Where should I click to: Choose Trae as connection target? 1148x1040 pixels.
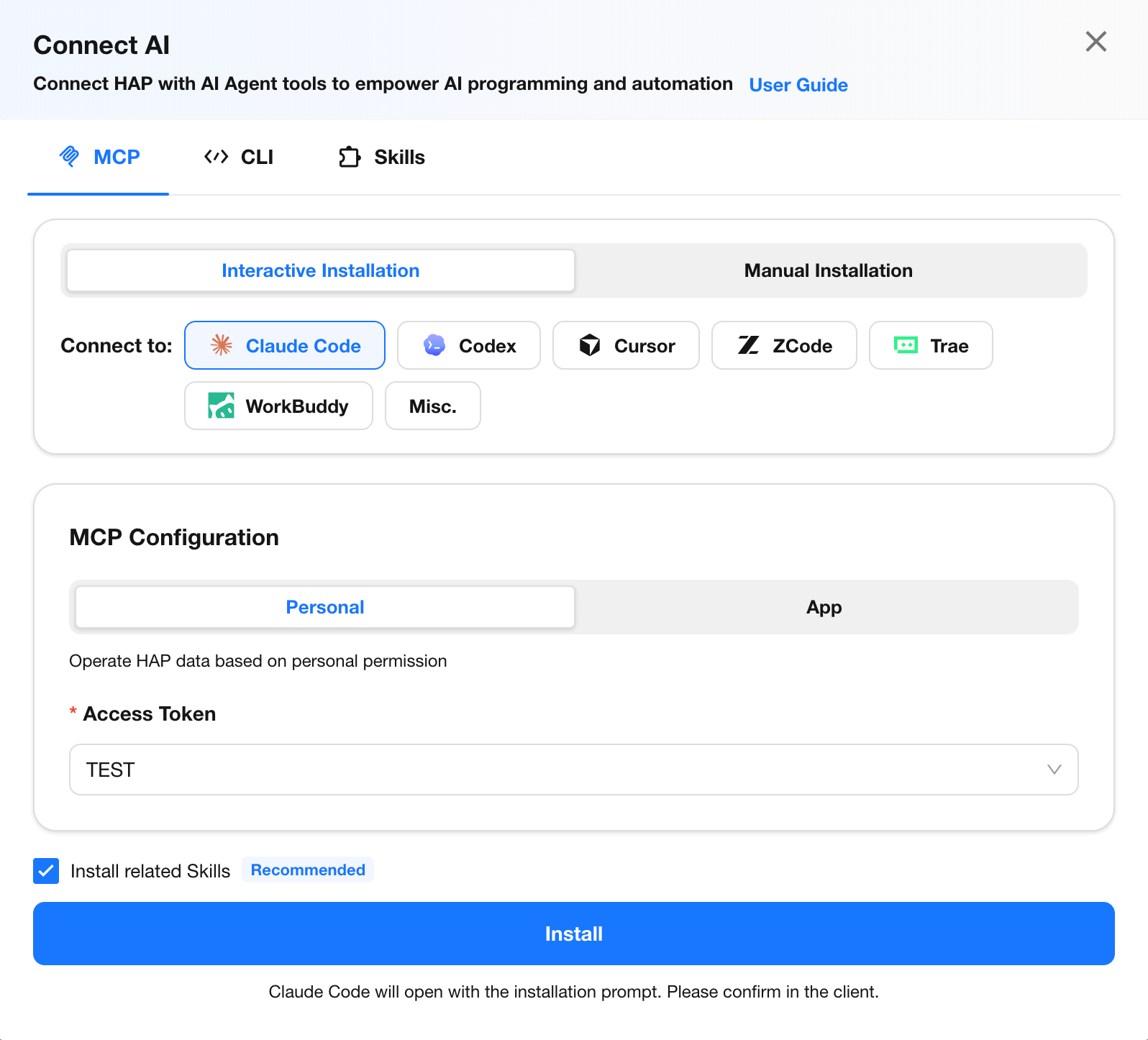coord(931,345)
